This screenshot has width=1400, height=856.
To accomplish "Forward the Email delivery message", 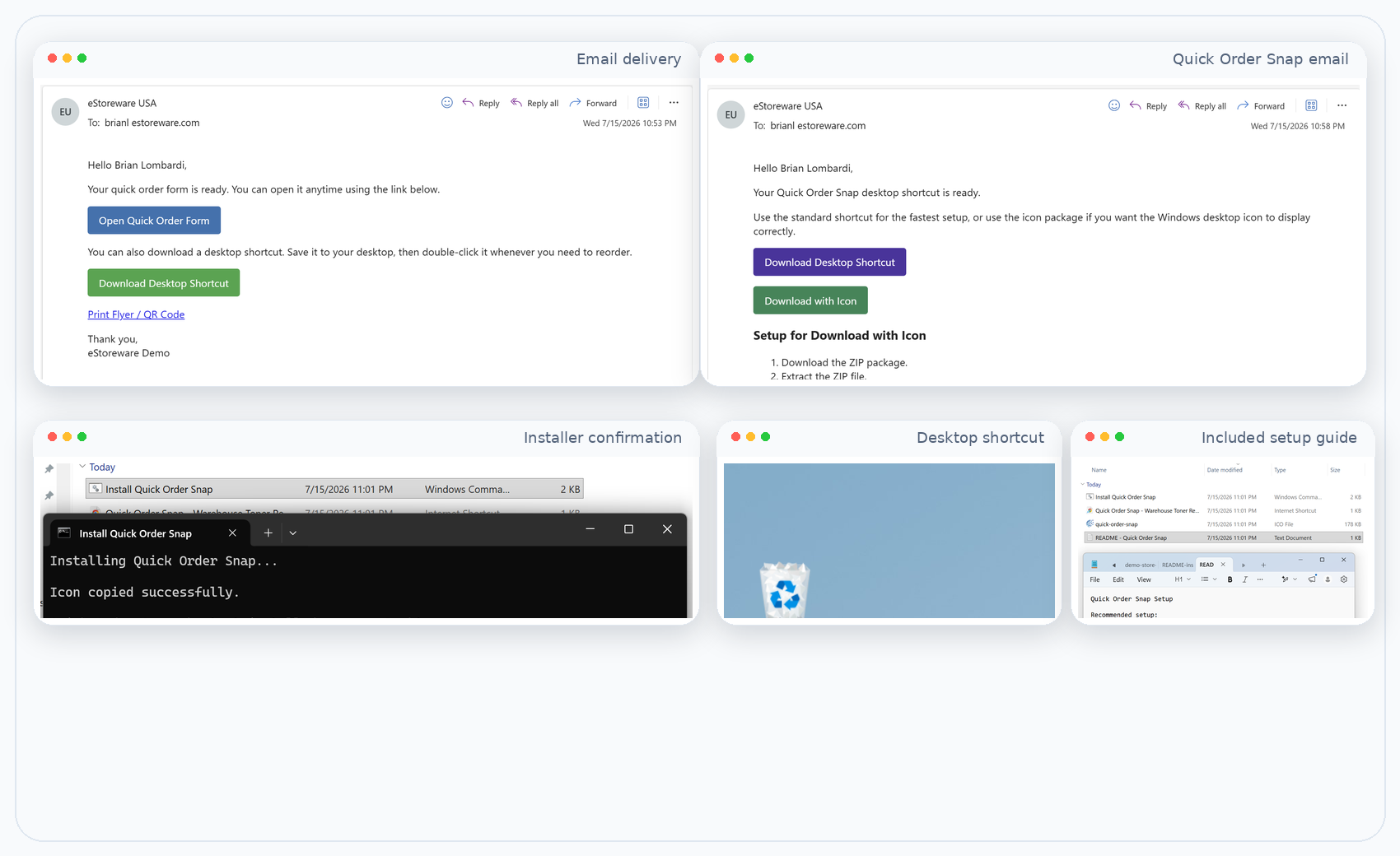I will coord(593,103).
